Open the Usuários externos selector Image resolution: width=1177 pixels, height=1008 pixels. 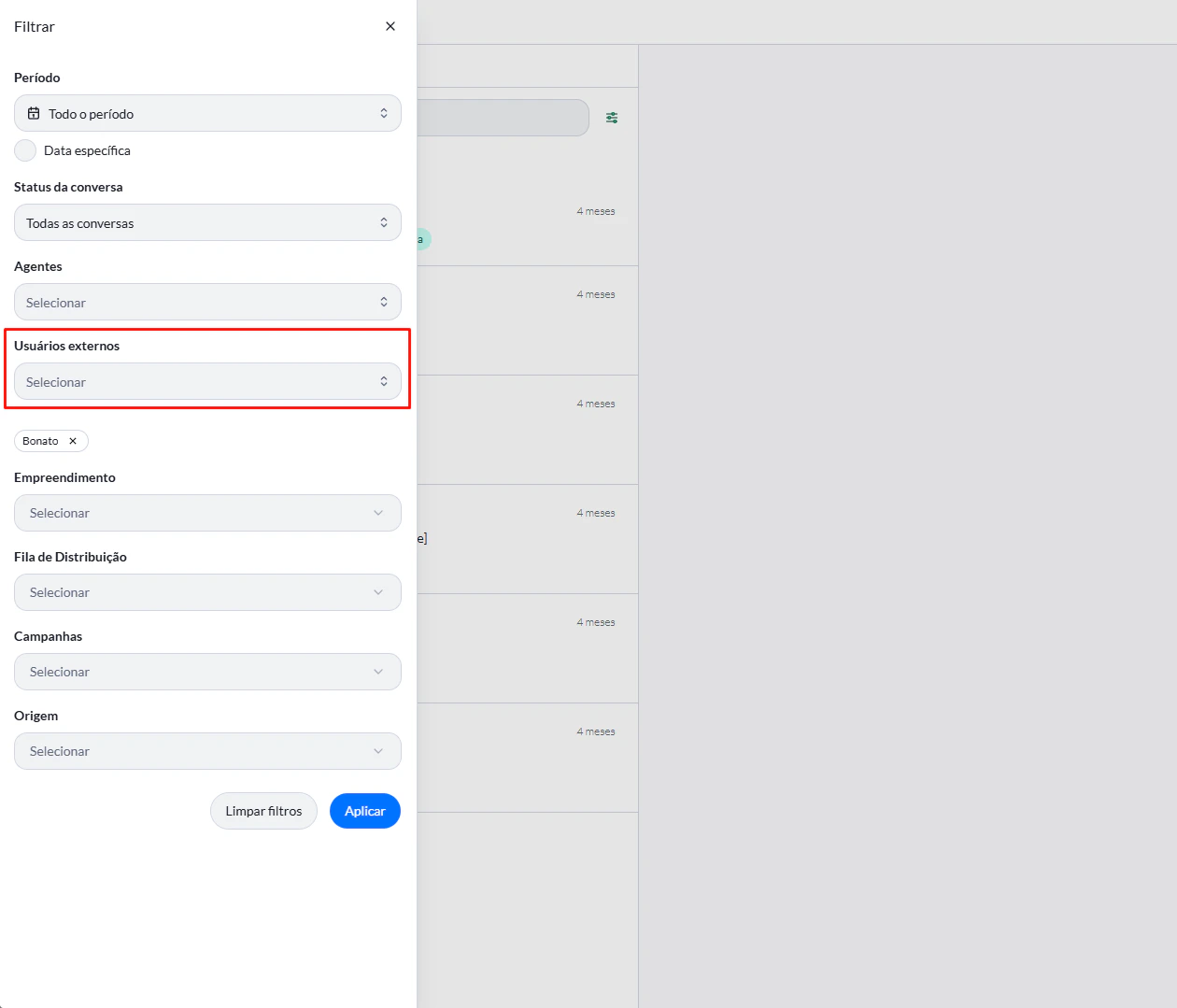click(x=207, y=381)
